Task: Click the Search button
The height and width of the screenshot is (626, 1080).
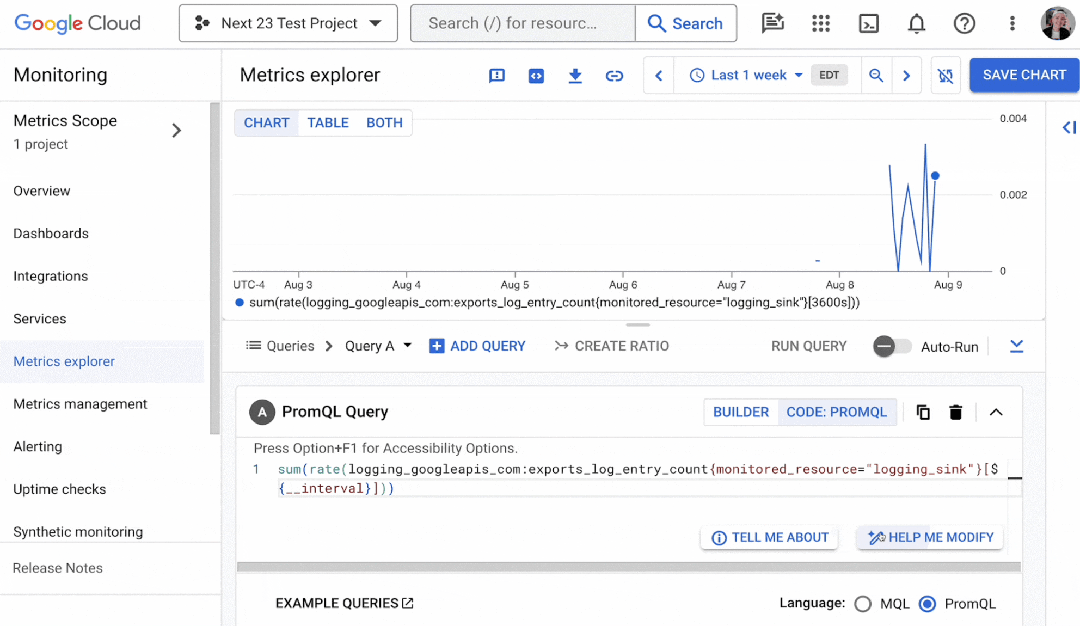Action: click(685, 23)
